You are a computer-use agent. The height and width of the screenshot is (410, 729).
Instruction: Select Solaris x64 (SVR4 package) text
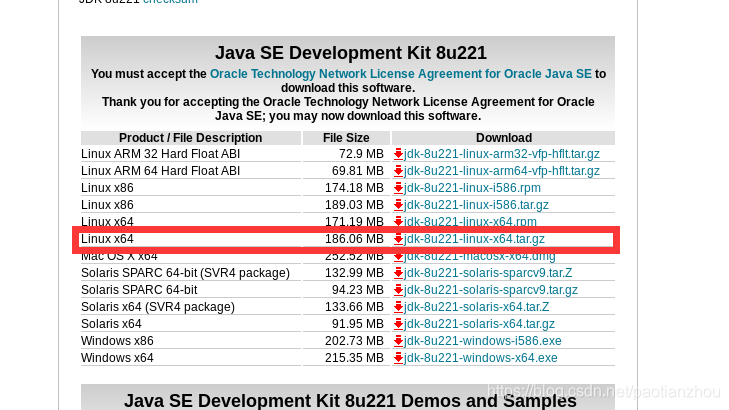pos(158,307)
